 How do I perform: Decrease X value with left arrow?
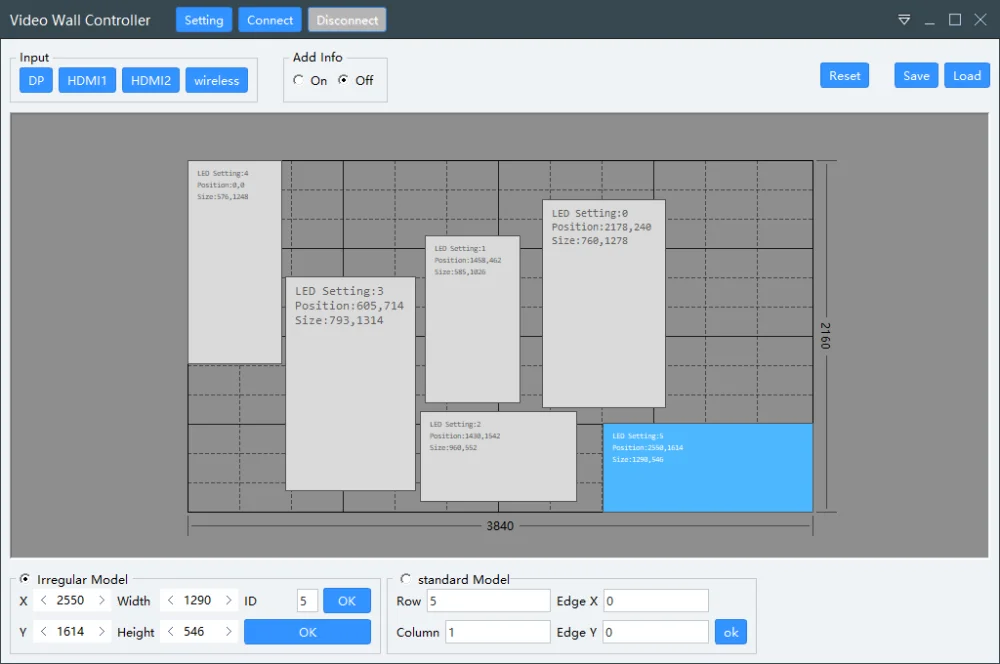(43, 600)
